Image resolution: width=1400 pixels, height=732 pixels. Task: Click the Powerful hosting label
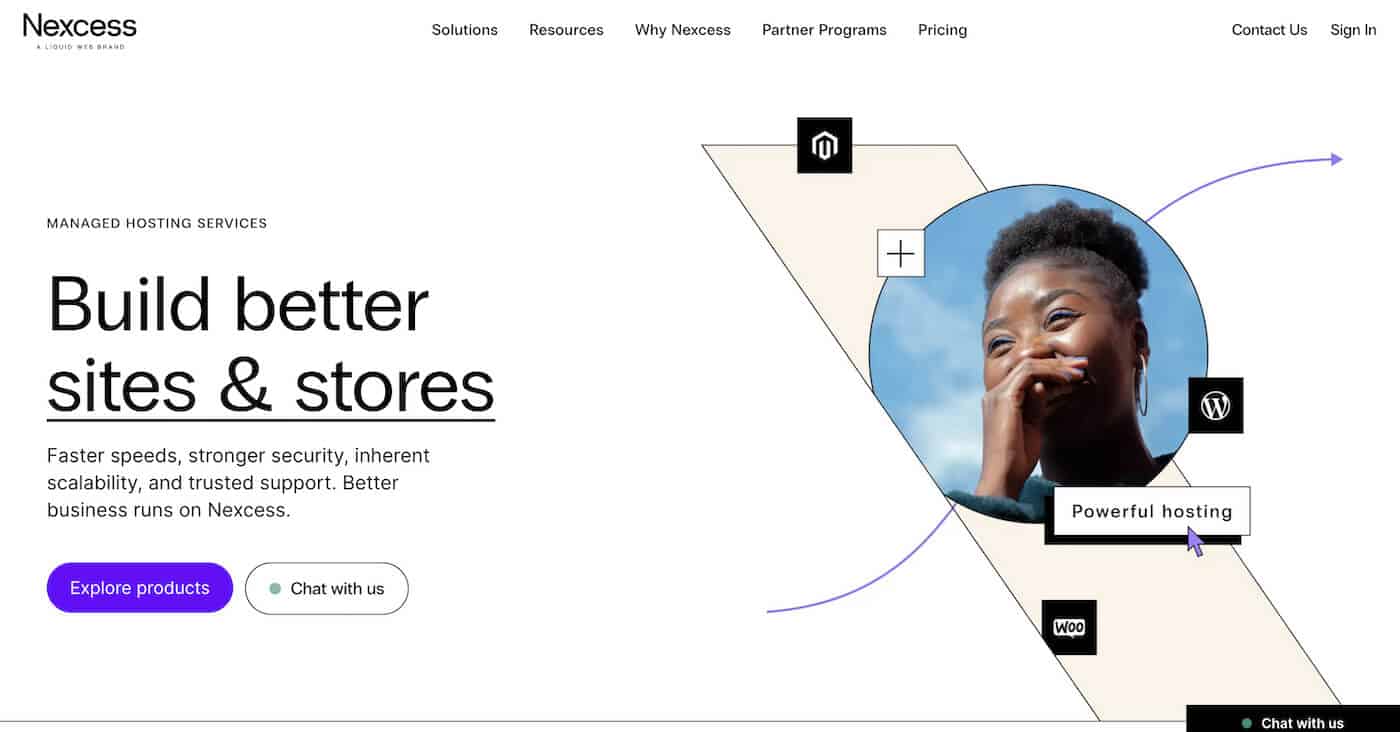coord(1152,511)
